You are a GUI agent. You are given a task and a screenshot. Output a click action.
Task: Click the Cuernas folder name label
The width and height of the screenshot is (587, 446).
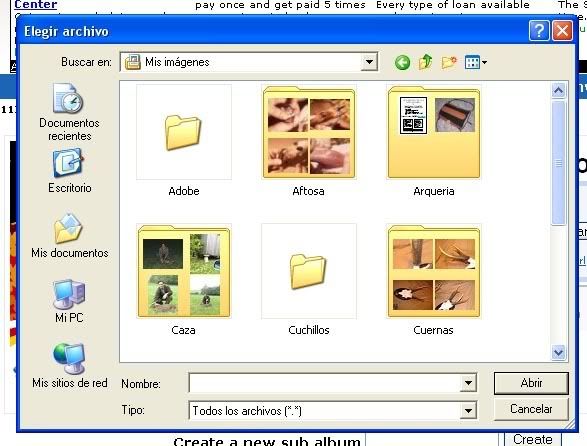pyautogui.click(x=434, y=330)
